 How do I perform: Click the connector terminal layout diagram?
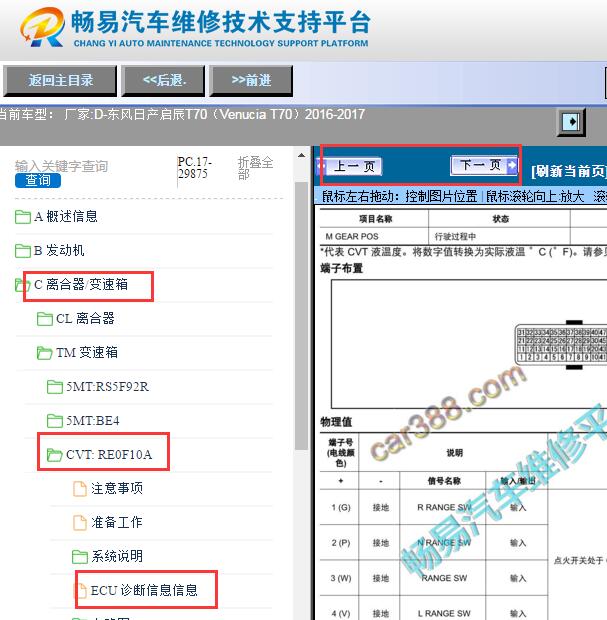[469, 344]
